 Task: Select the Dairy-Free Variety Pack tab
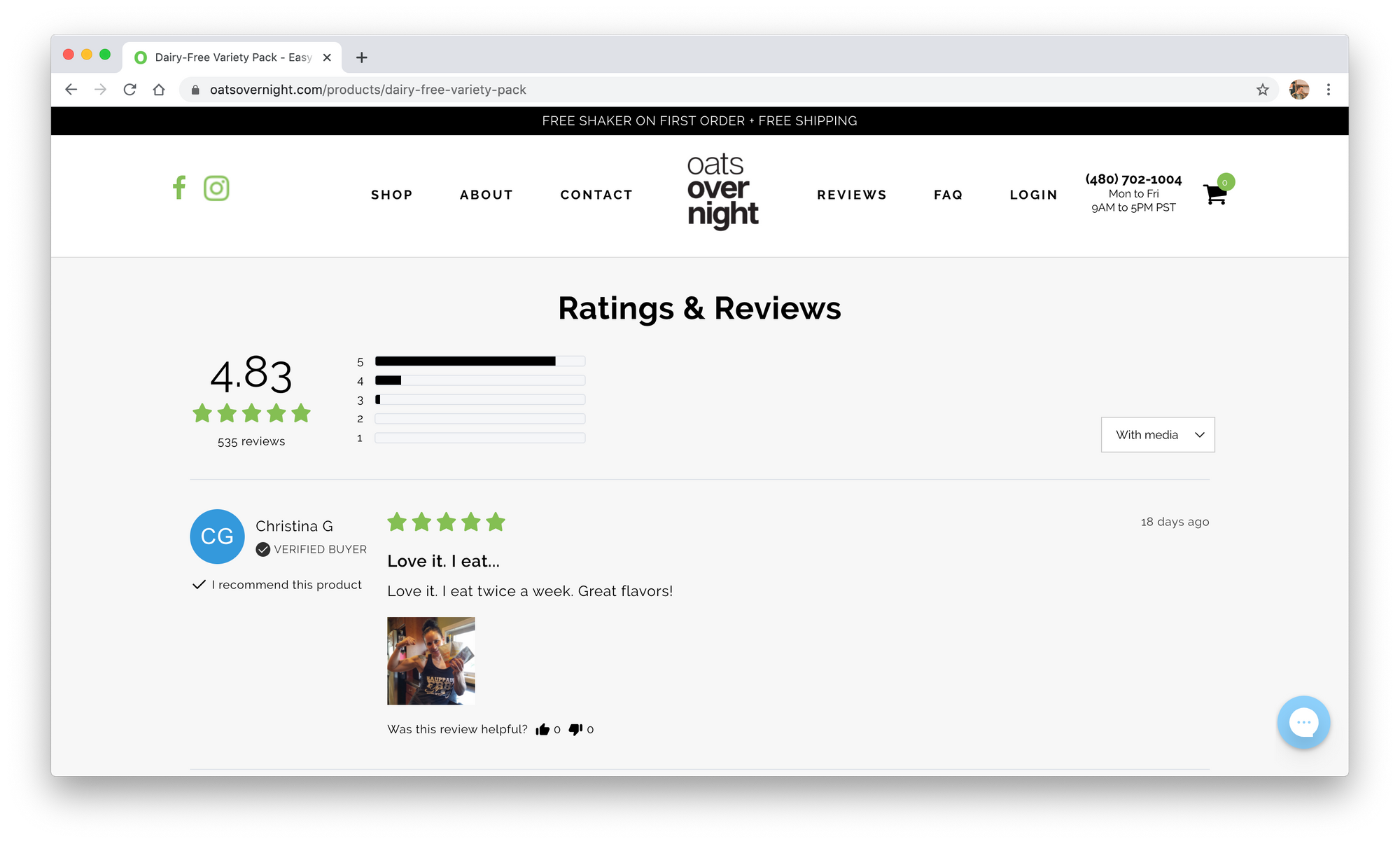(232, 57)
